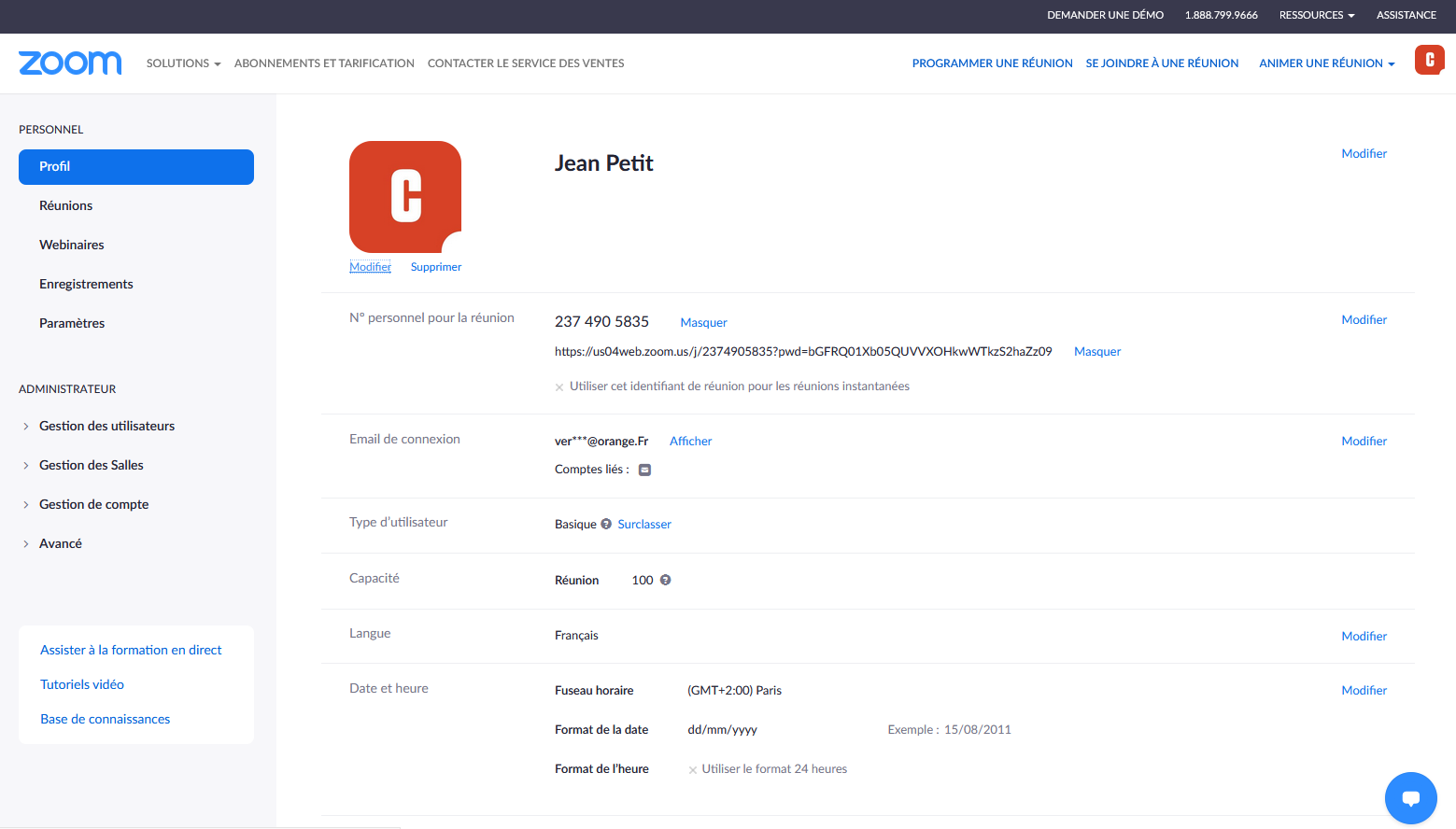Screen dimensions: 1456x829
Task: Toggle personal ID for instant meetings
Action: [559, 386]
